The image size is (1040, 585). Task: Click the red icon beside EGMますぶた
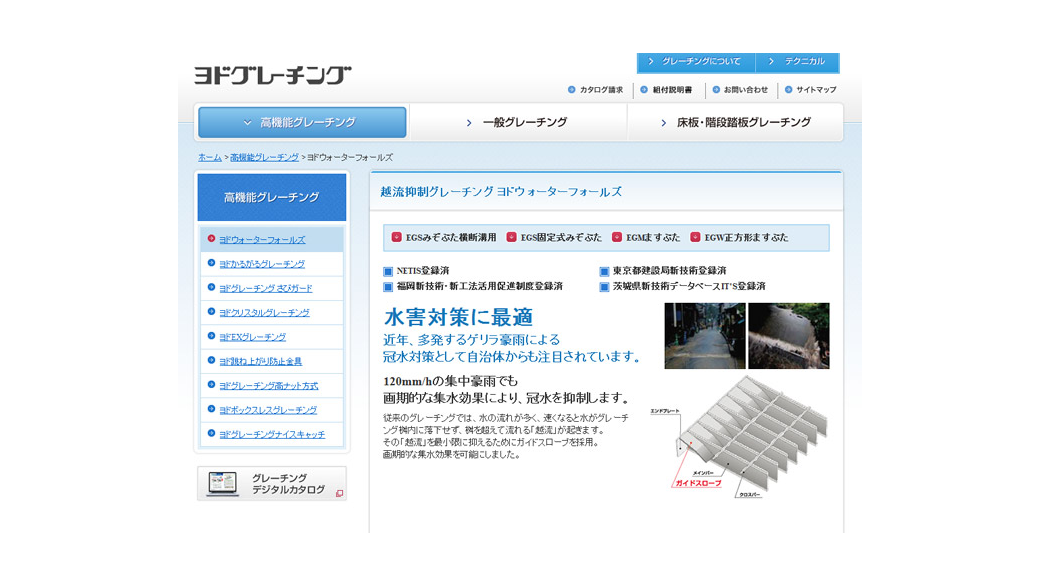coord(617,239)
